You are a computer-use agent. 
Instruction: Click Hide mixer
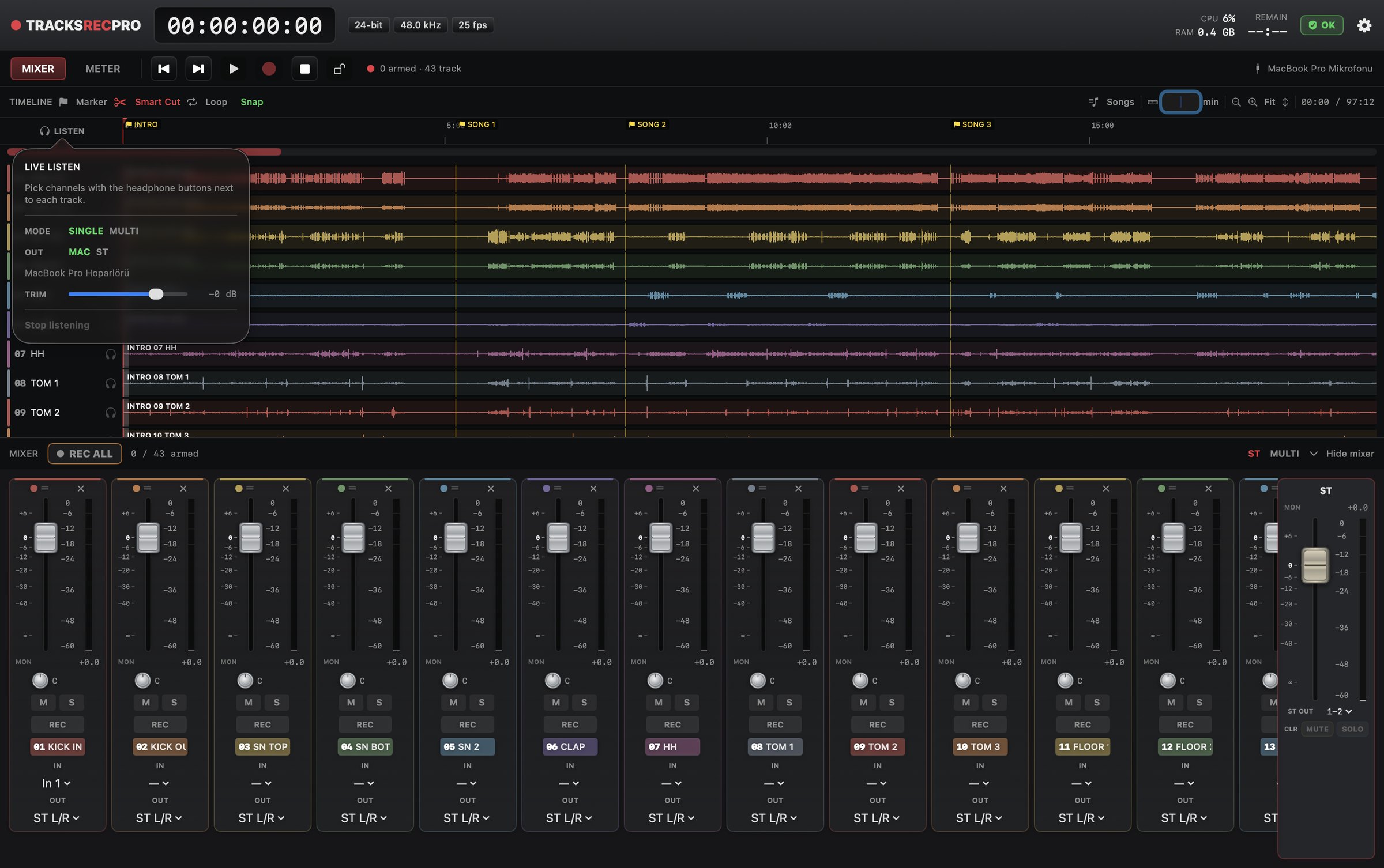tap(1350, 454)
